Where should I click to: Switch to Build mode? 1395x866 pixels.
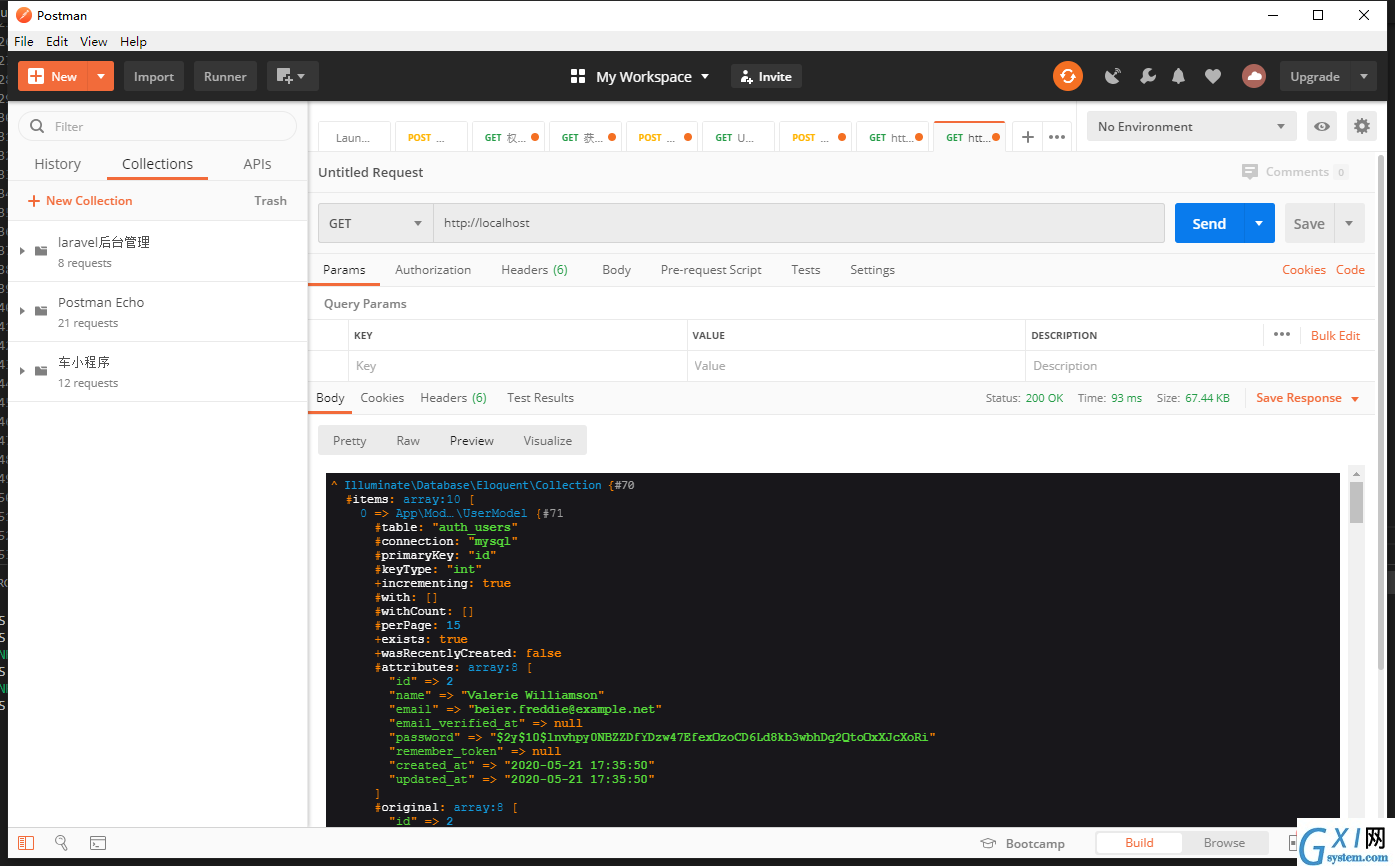(x=1139, y=843)
